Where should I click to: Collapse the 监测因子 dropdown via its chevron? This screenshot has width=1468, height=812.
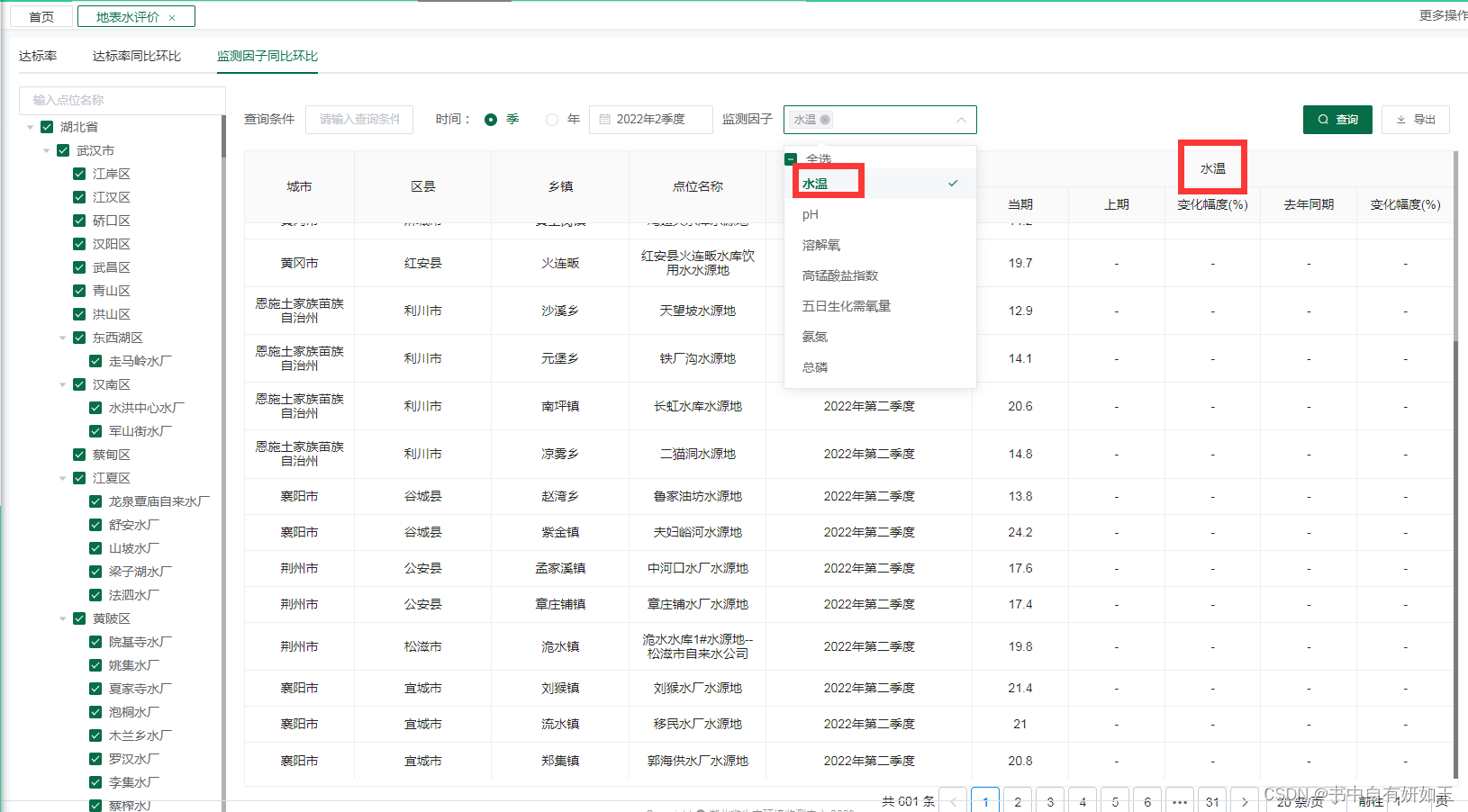961,120
